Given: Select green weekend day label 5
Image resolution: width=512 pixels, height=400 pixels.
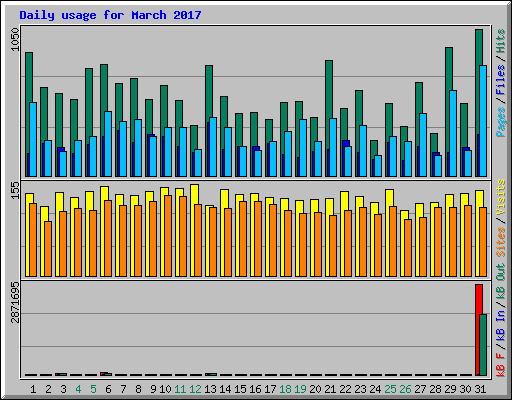Looking at the screenshot, I should [93, 389].
